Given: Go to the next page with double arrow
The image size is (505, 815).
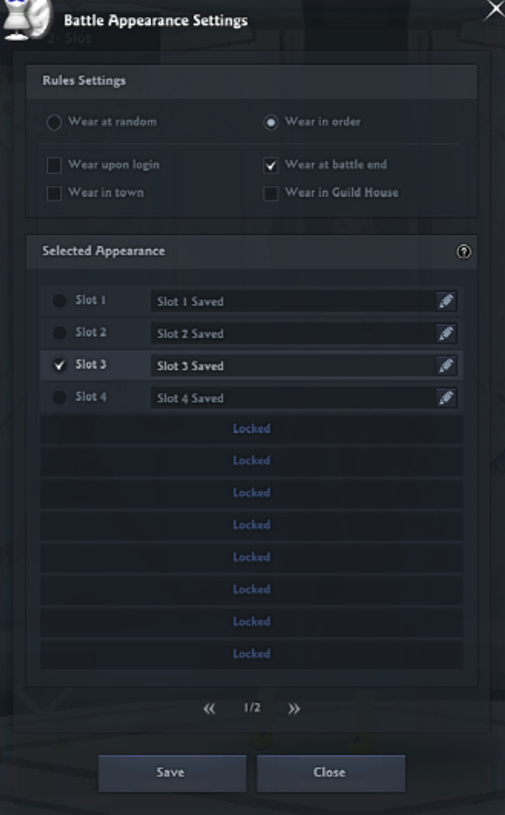Looking at the screenshot, I should pos(294,708).
